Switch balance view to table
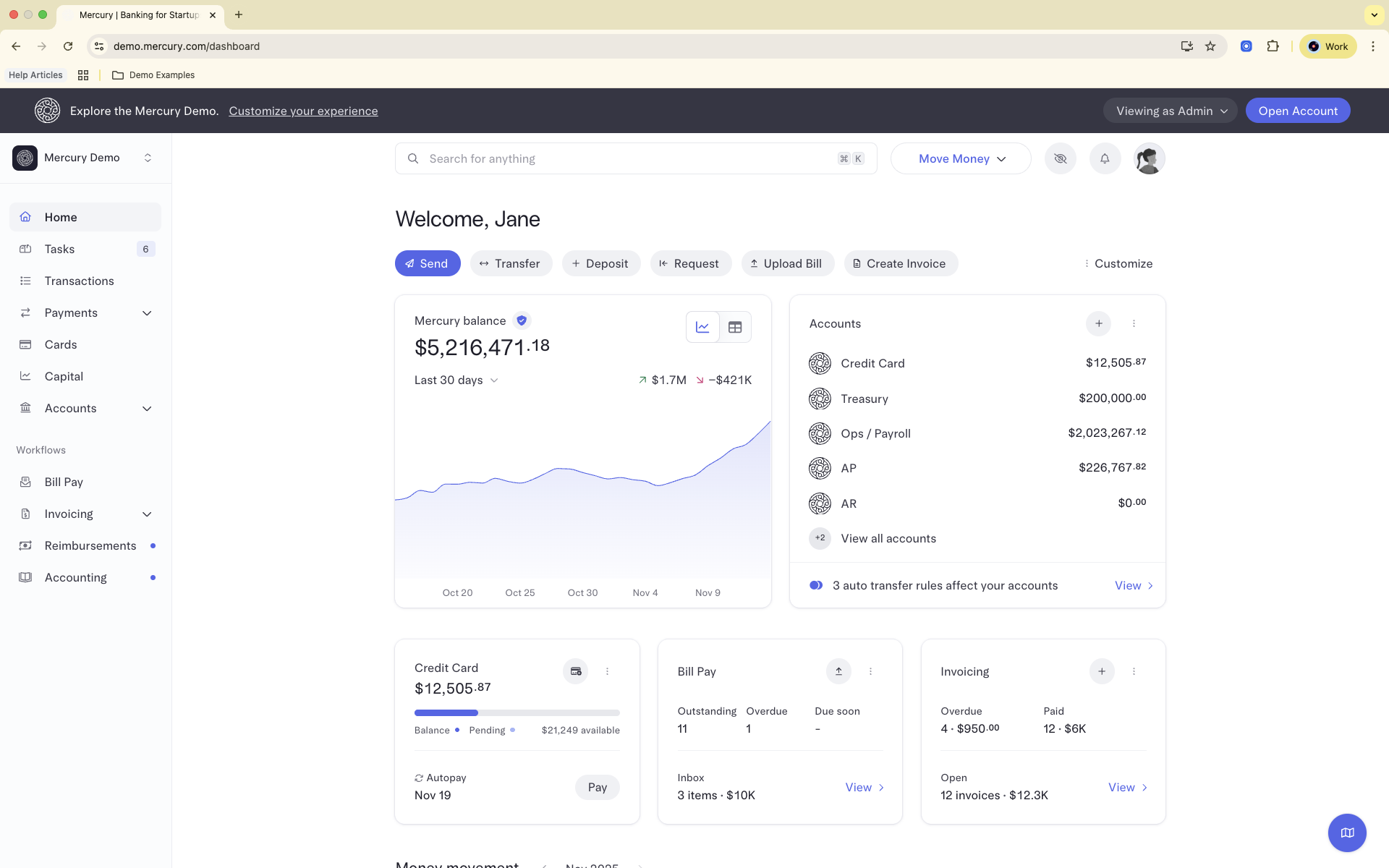This screenshot has height=868, width=1389. pos(735,327)
